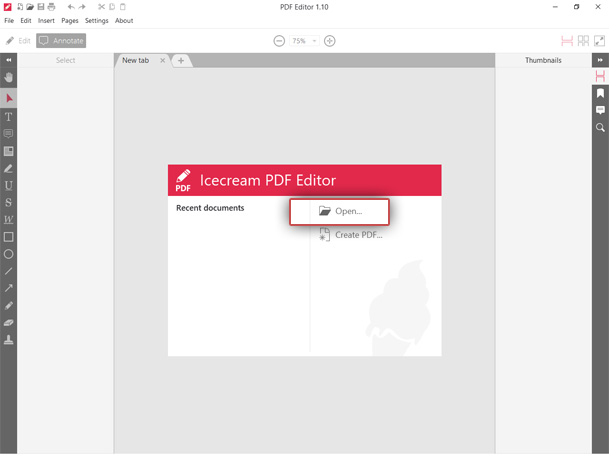Switch to Annotate mode
This screenshot has height=468, width=609.
(x=61, y=41)
